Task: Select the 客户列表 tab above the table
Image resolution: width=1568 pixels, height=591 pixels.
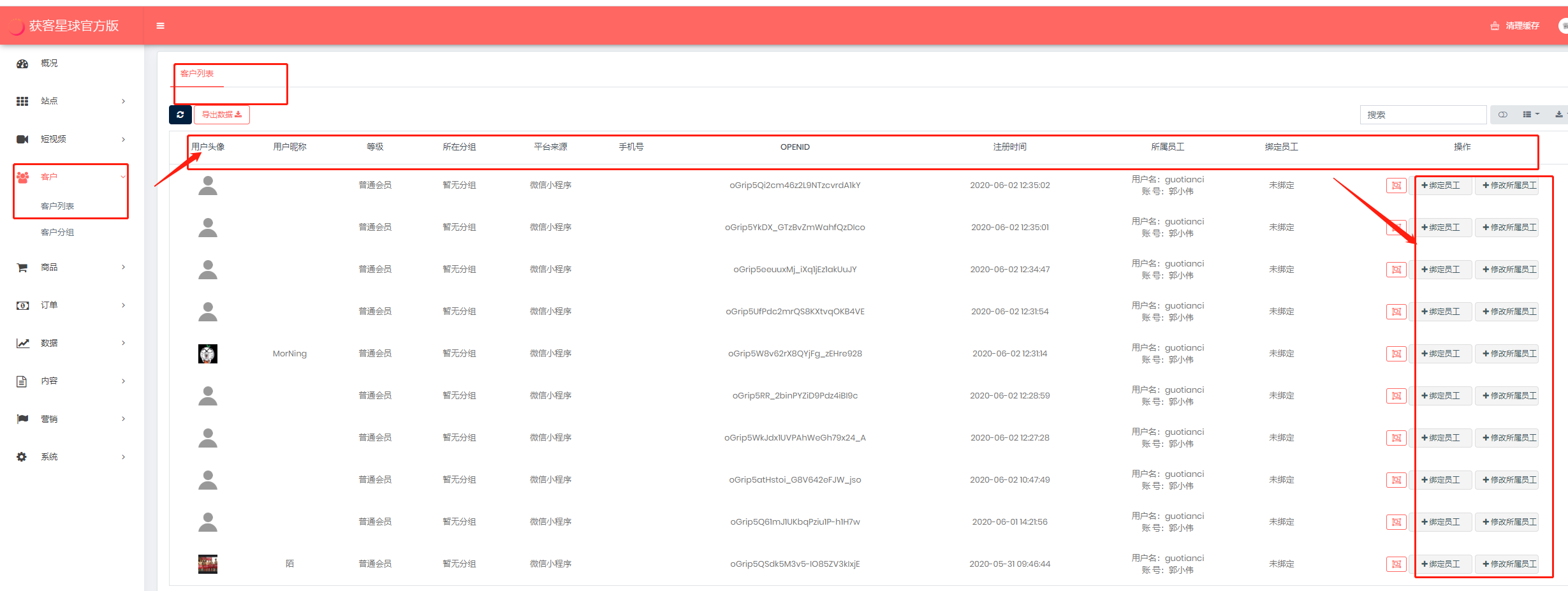Action: [197, 74]
